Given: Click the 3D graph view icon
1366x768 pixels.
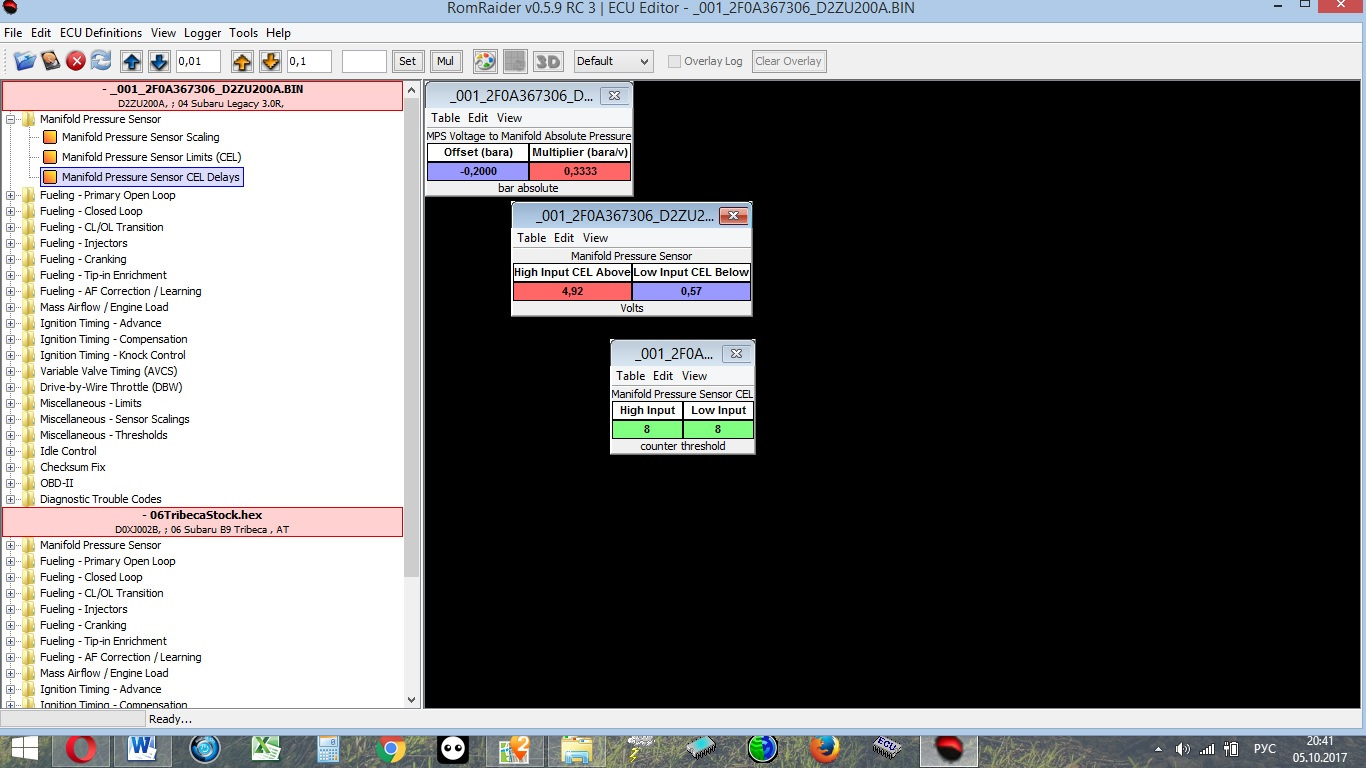Looking at the screenshot, I should point(548,61).
